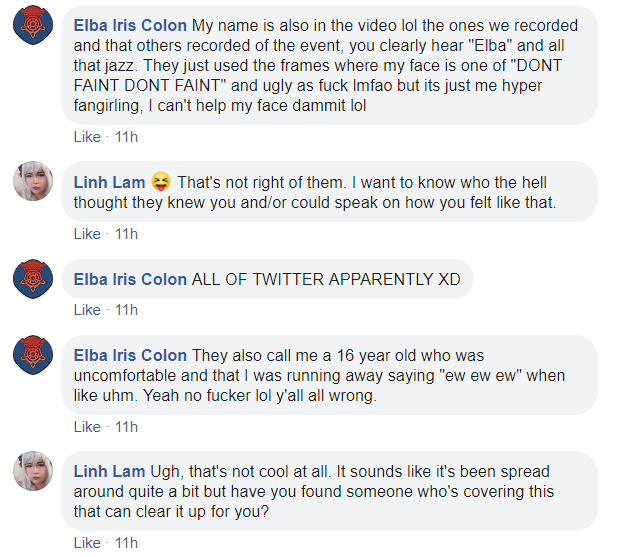Screen dimensions: 619x557
Task: Open Elba's avatar next to 'ALL OF TWITTER' comment
Action: click(33, 279)
